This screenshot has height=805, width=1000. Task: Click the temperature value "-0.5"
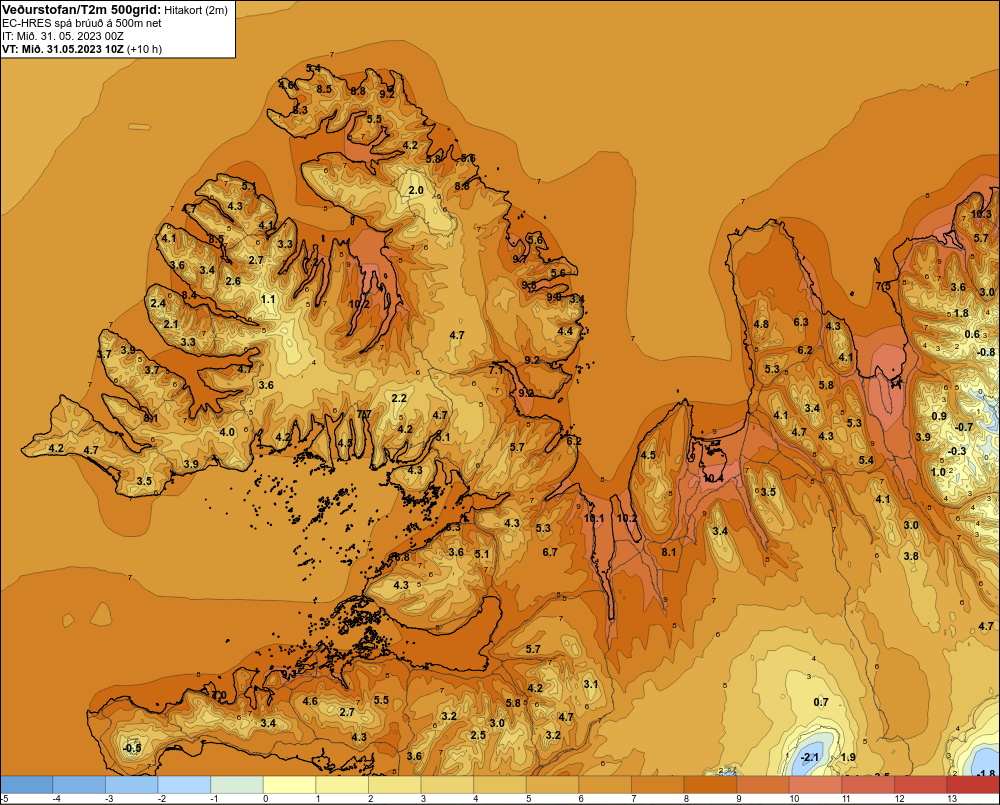click(x=132, y=748)
